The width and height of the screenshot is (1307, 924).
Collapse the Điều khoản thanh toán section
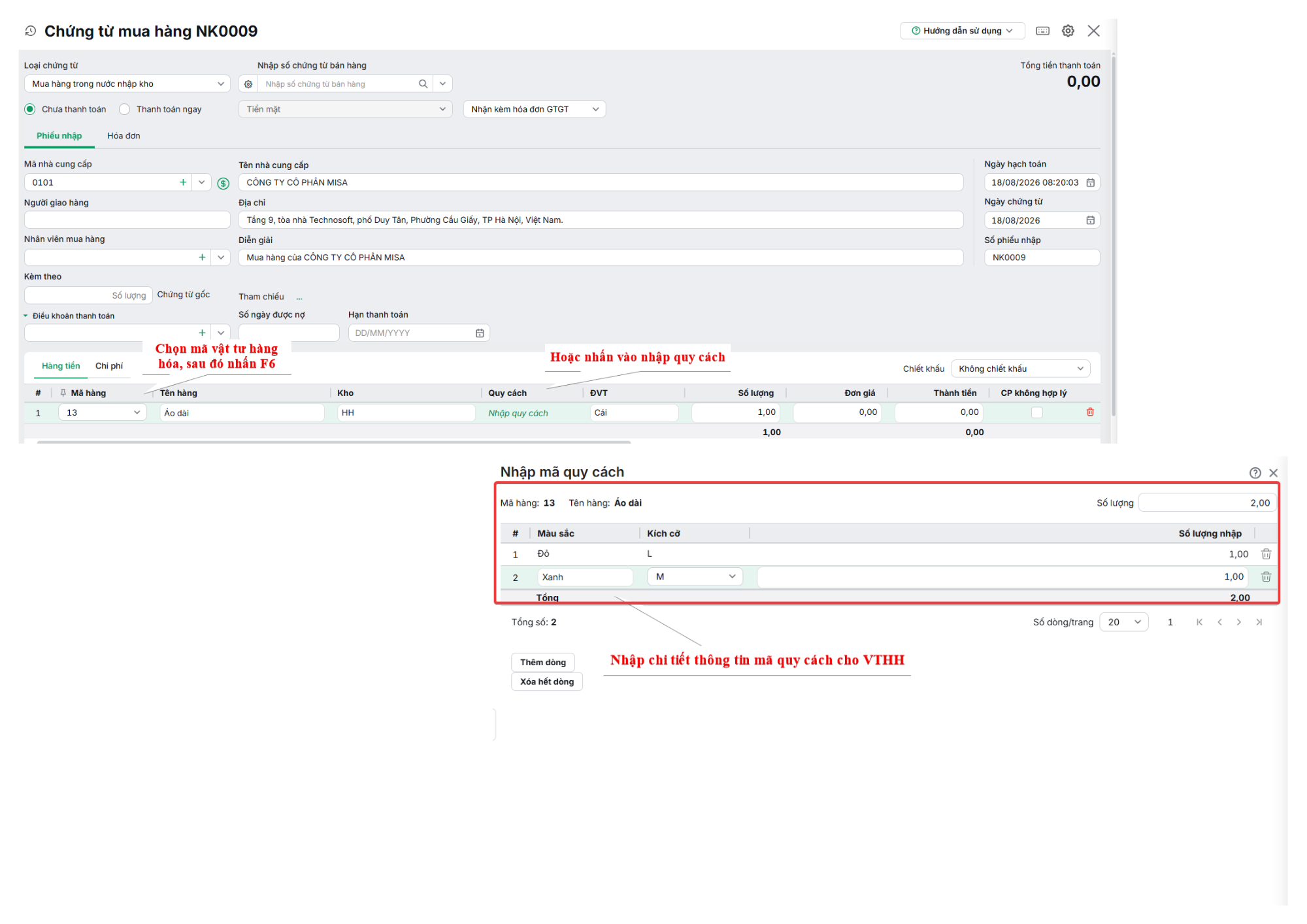[25, 316]
